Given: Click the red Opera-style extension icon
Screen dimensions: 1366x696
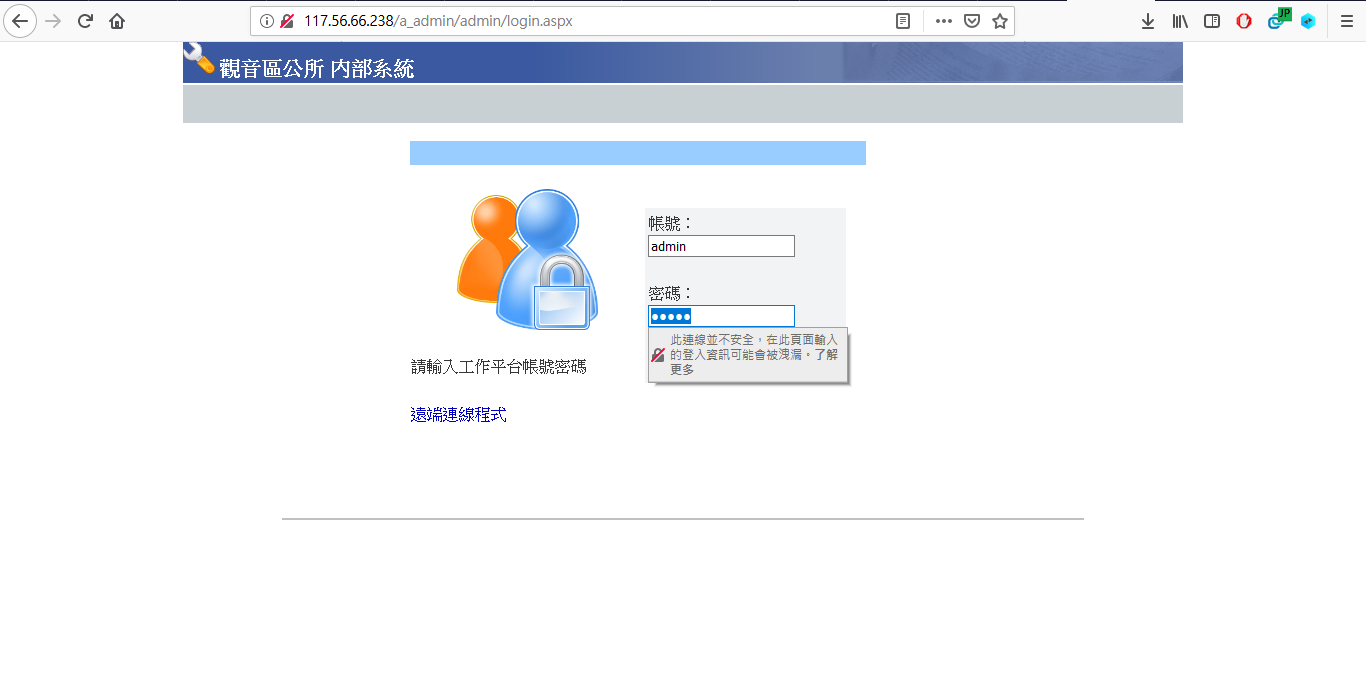Looking at the screenshot, I should coord(1244,21).
